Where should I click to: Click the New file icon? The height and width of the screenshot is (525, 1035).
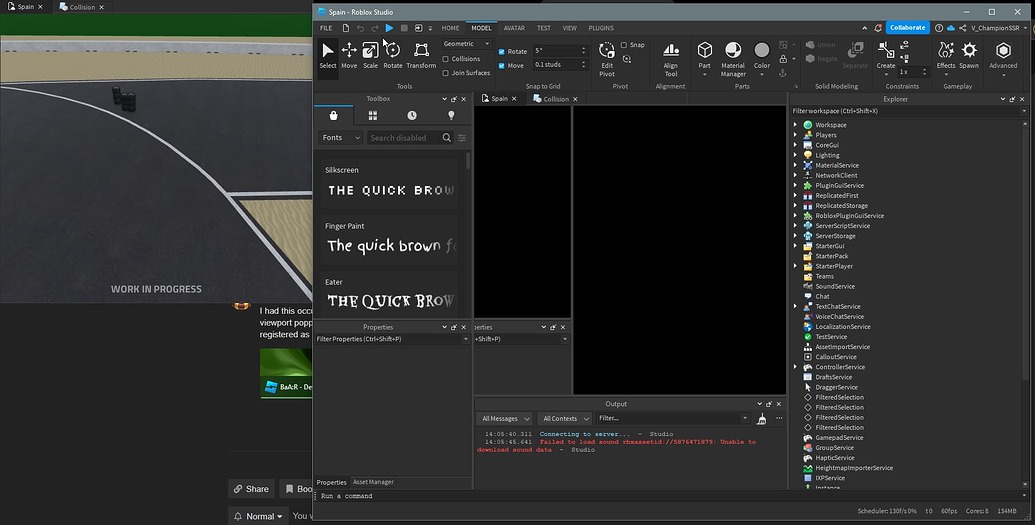click(346, 28)
